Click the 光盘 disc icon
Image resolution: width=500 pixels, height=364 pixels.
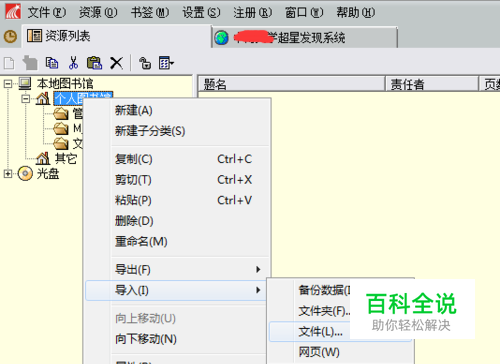pos(25,173)
